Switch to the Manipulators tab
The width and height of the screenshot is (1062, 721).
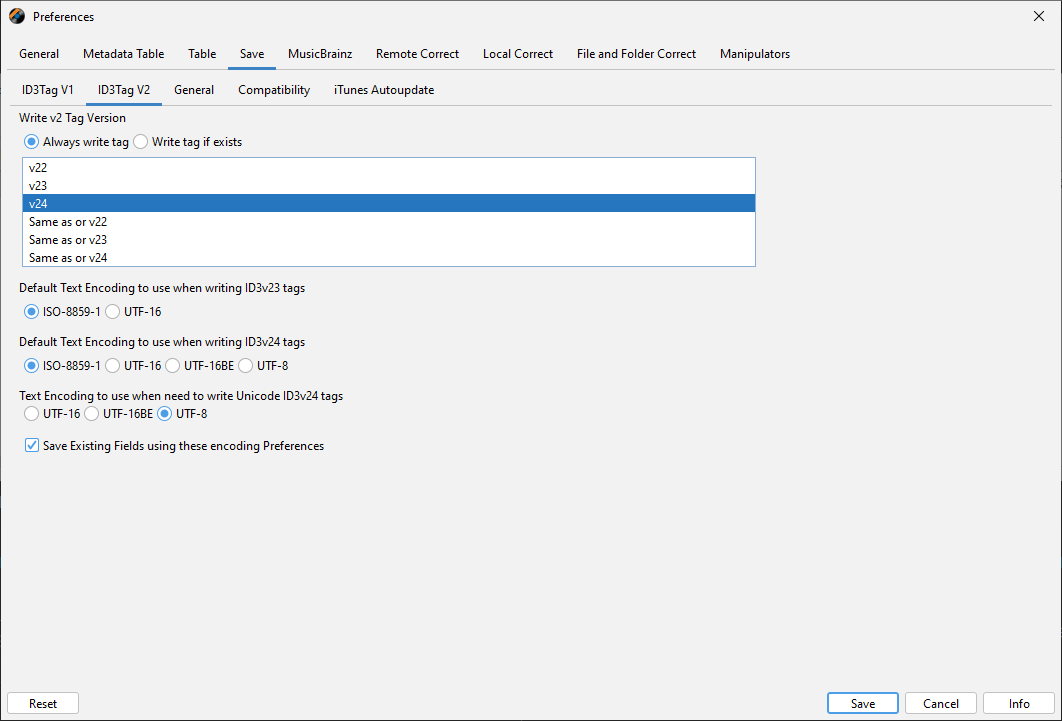754,54
